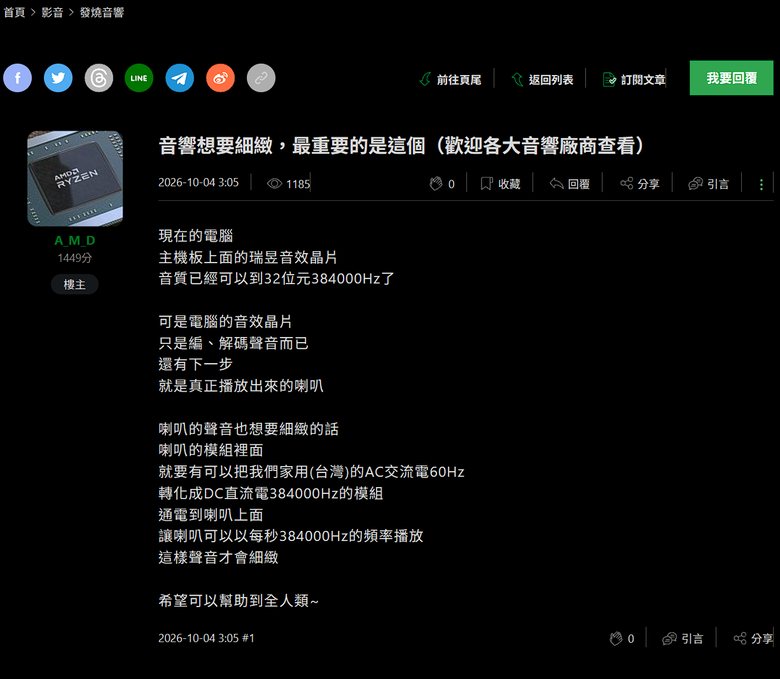Image resolution: width=780 pixels, height=679 pixels.
Task: Share post via Weibo icon
Action: [220, 78]
